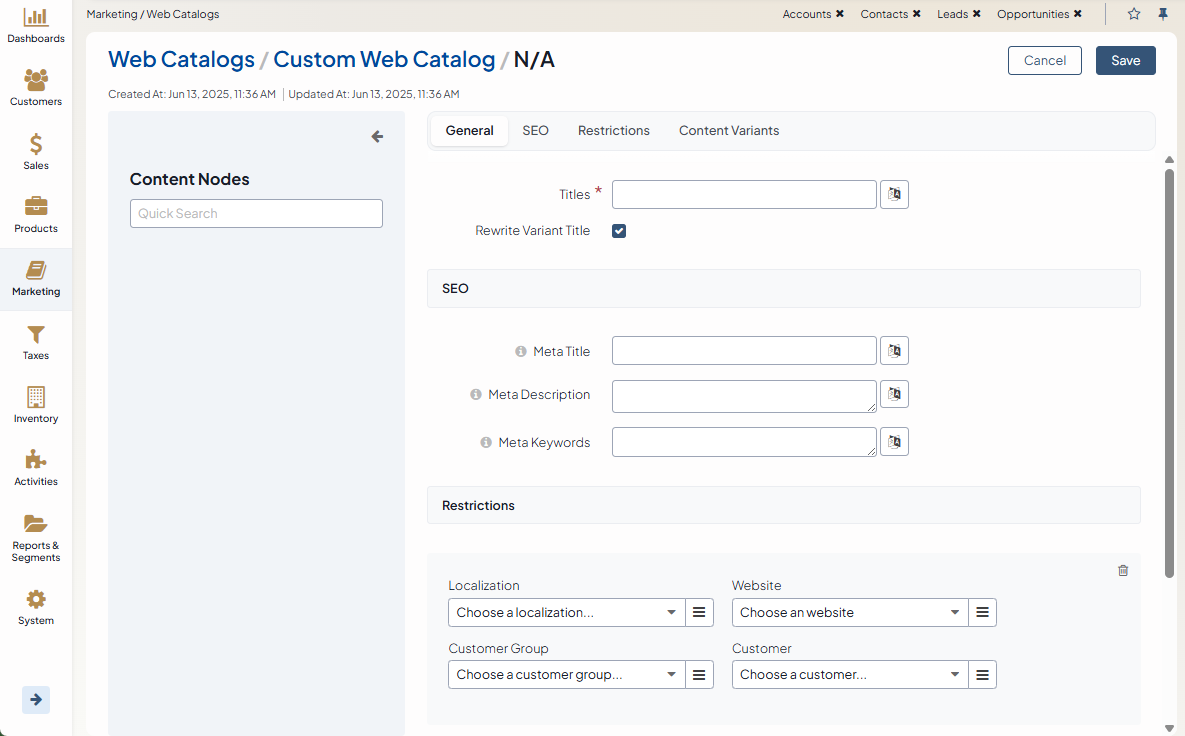The image size is (1185, 736).
Task: Switch to the Content Variants tab
Action: (x=728, y=131)
